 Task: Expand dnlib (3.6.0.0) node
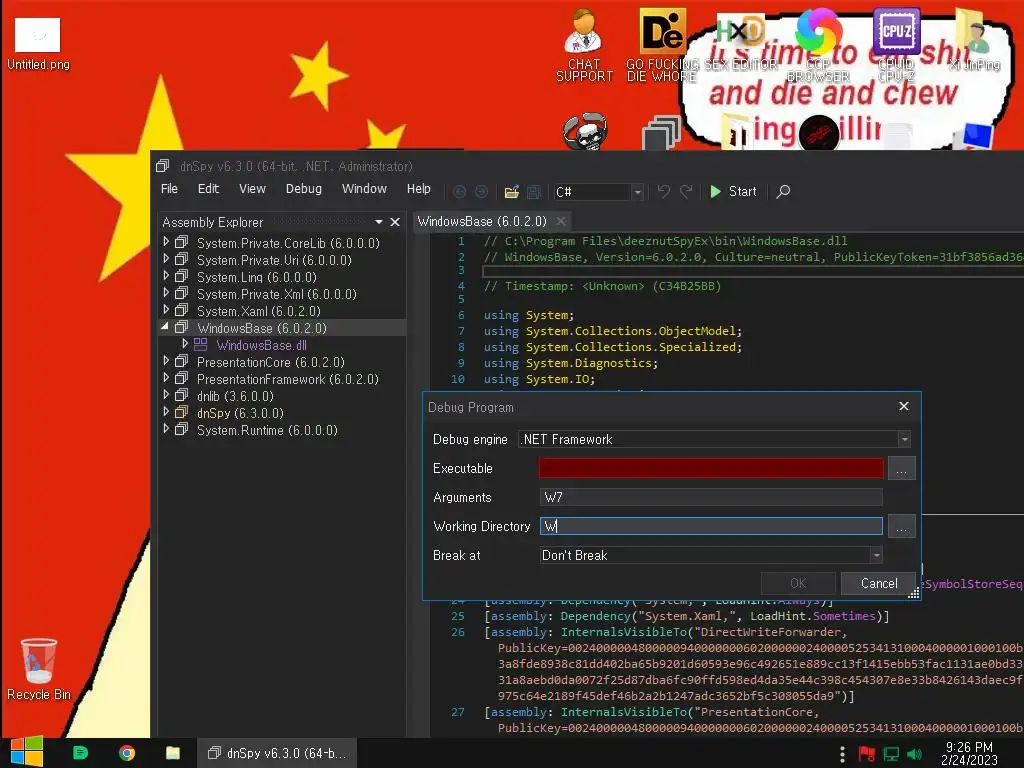[x=166, y=395]
